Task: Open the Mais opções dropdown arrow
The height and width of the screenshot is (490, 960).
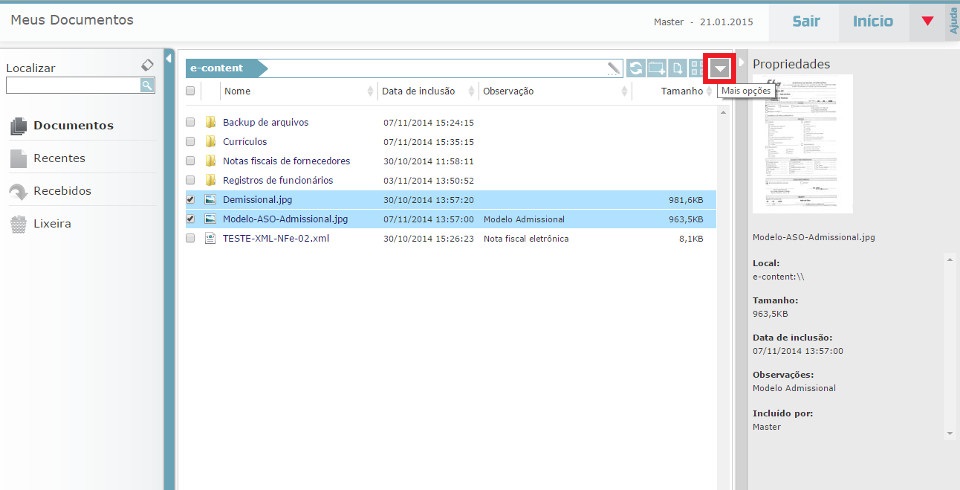Action: click(720, 68)
